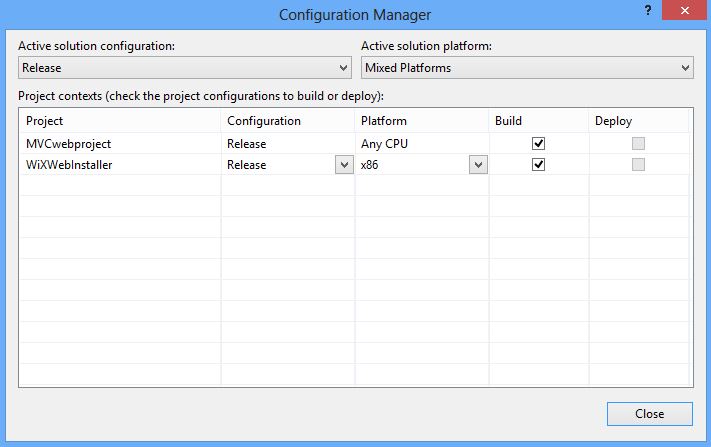The height and width of the screenshot is (447, 711).
Task: Click the Project column header
Action: pos(120,121)
